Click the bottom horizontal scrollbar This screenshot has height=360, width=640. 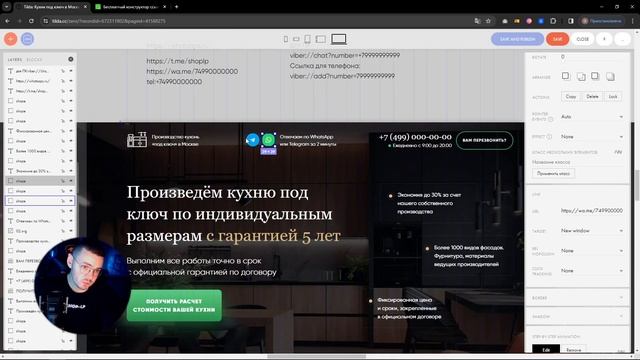(x=316, y=356)
